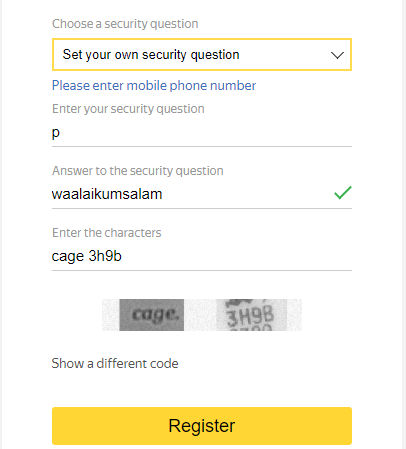
Task: Click the noisy gap between the captcha images
Action: [200, 315]
